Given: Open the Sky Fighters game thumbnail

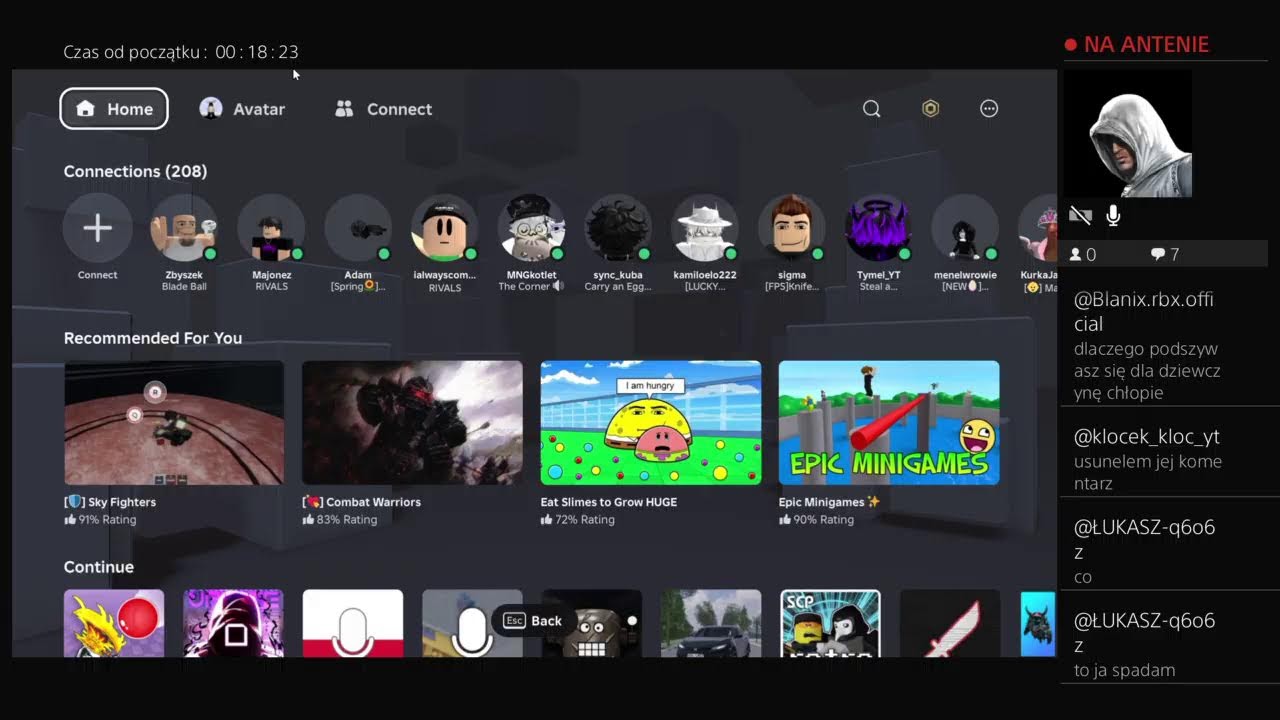Looking at the screenshot, I should pyautogui.click(x=174, y=423).
